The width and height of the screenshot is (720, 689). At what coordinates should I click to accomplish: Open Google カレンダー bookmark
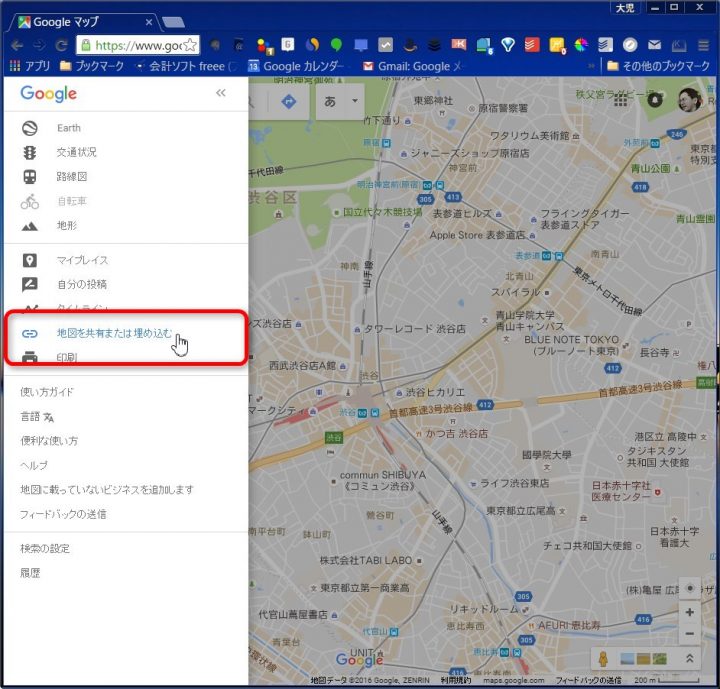click(297, 66)
